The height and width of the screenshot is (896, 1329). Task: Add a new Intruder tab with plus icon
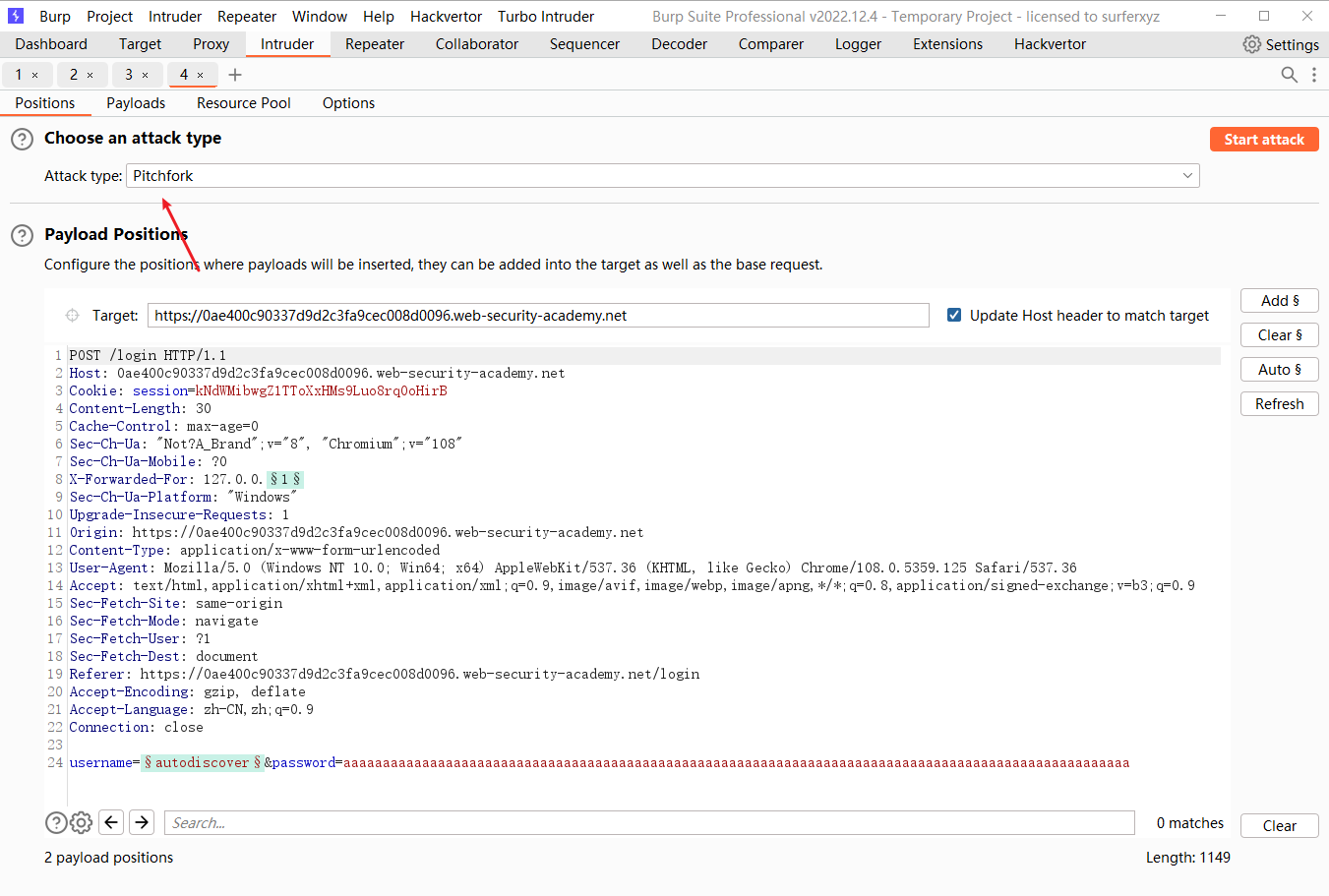(x=235, y=75)
